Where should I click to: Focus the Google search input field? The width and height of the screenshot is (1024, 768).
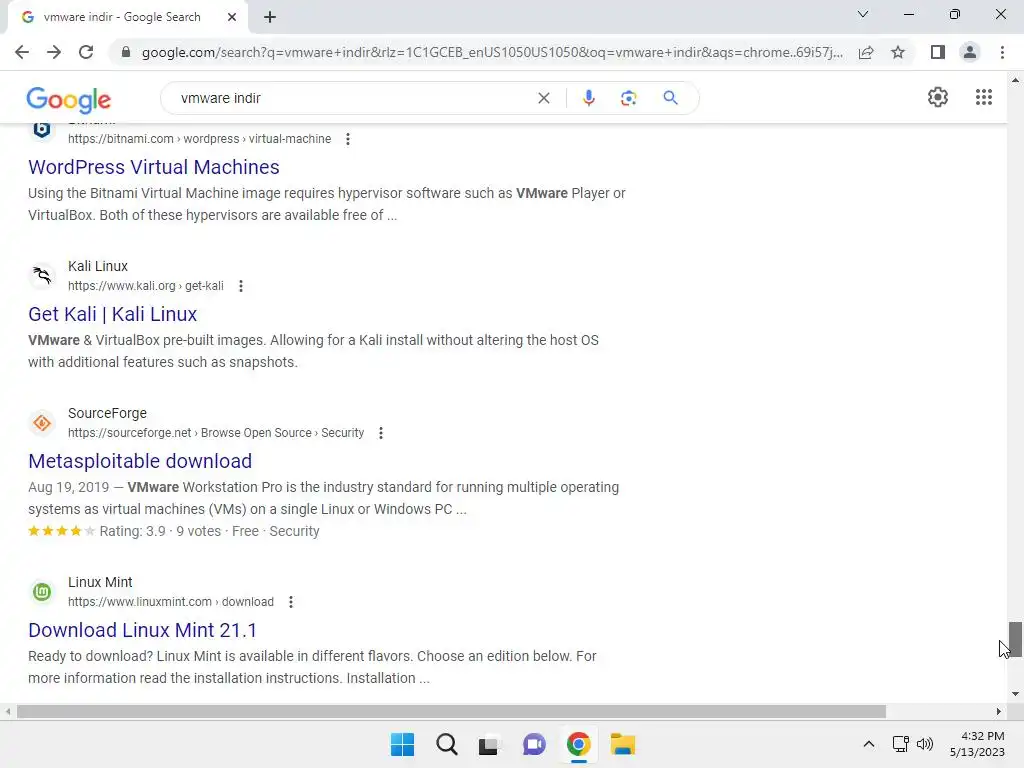[353, 98]
